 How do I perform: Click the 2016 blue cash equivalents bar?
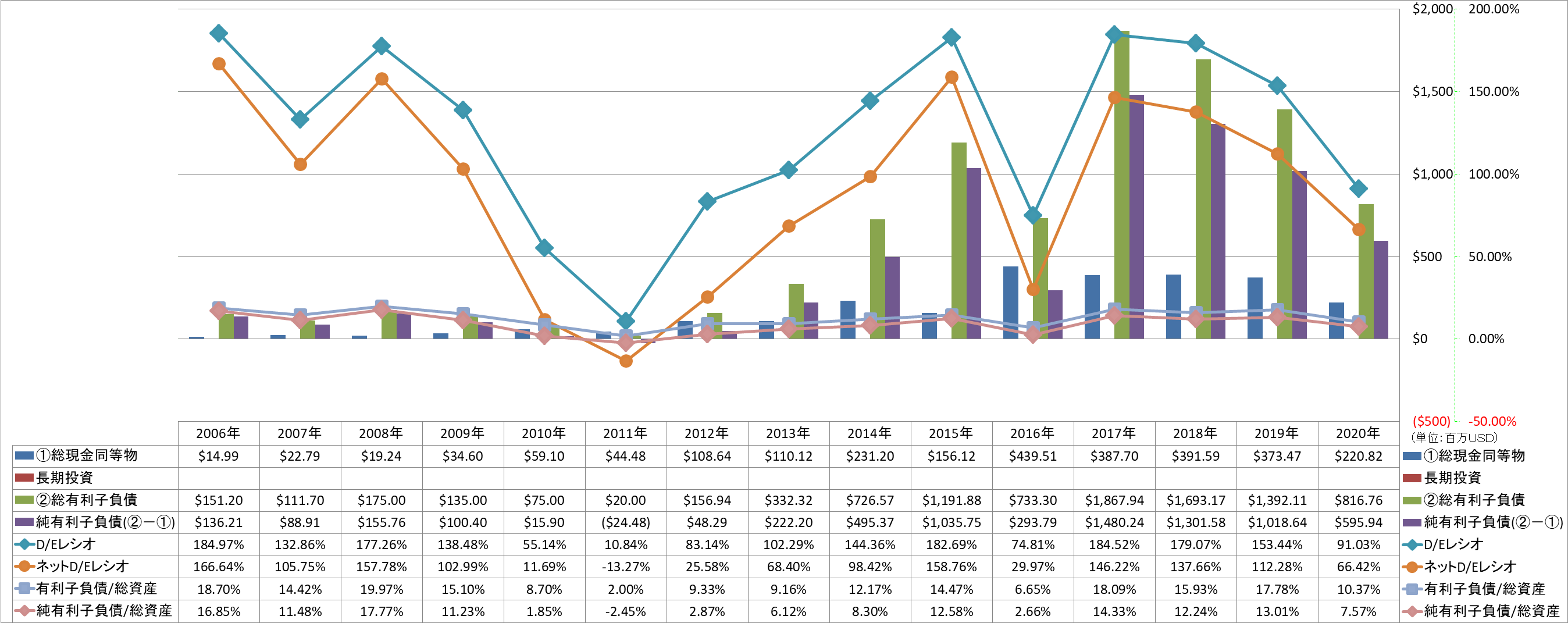point(1010,302)
